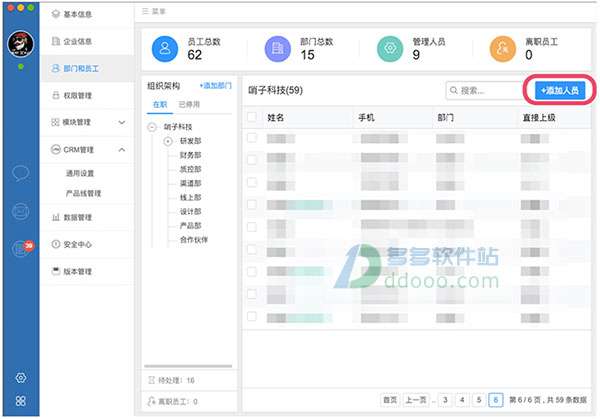Switch to the 在职 tab
Viewport: 600px width, 419px height.
coord(160,104)
